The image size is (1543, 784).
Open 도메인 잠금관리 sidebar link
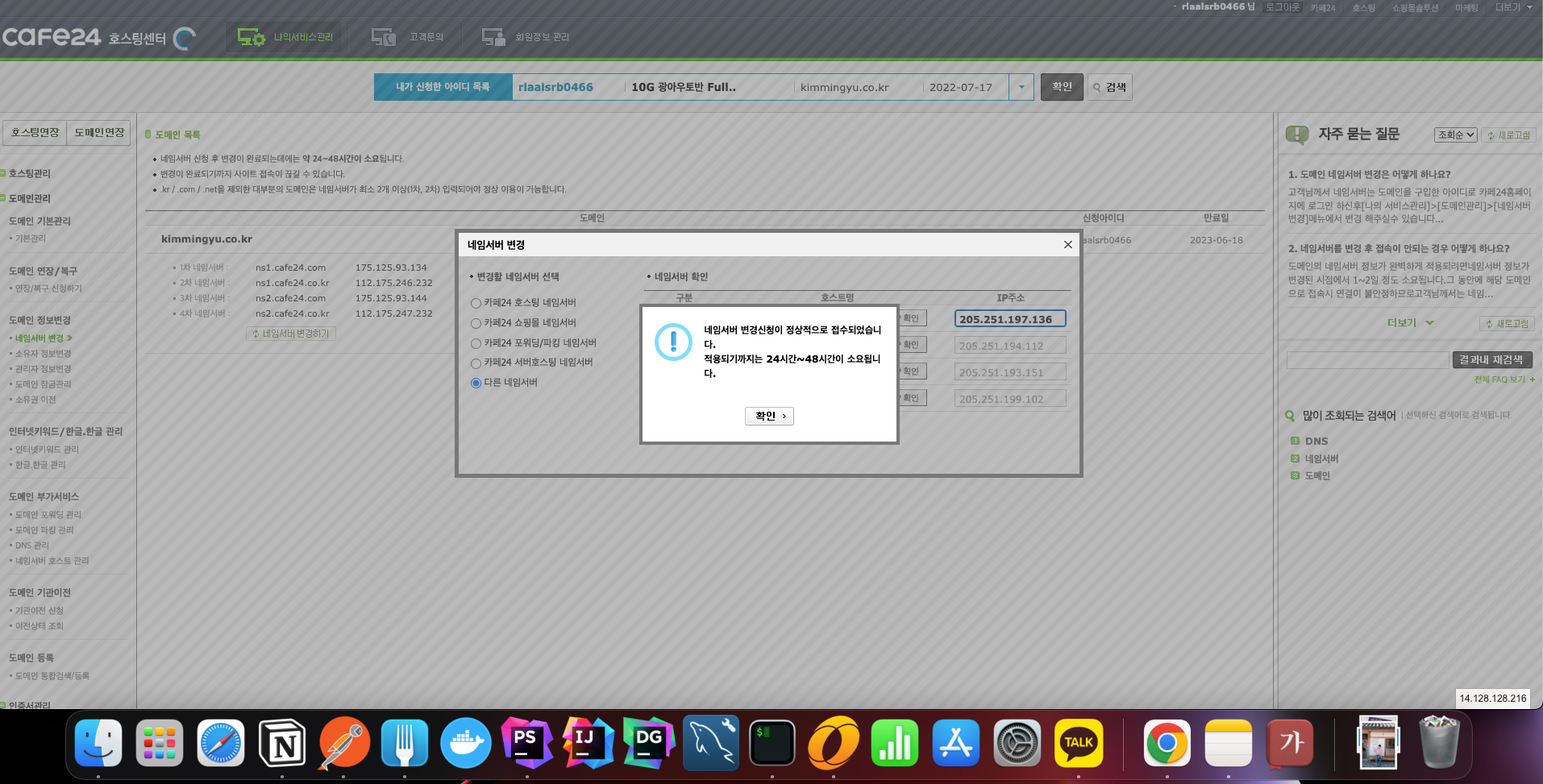coord(43,384)
